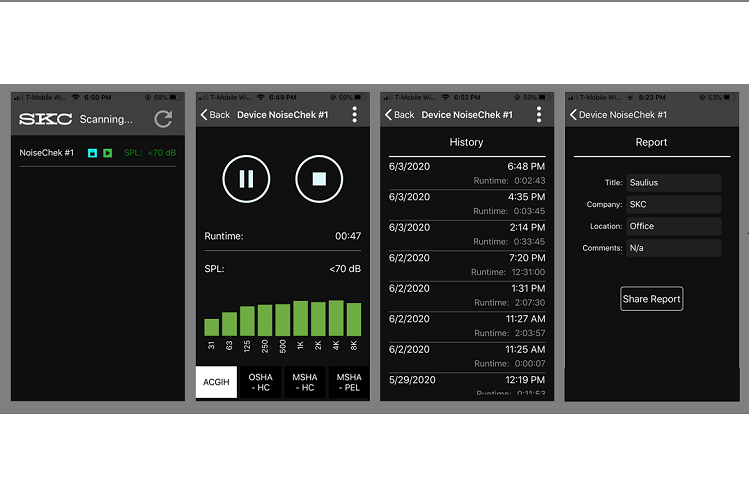Click the SPL value <70 dB on device screen
750x500 pixels.
(345, 269)
